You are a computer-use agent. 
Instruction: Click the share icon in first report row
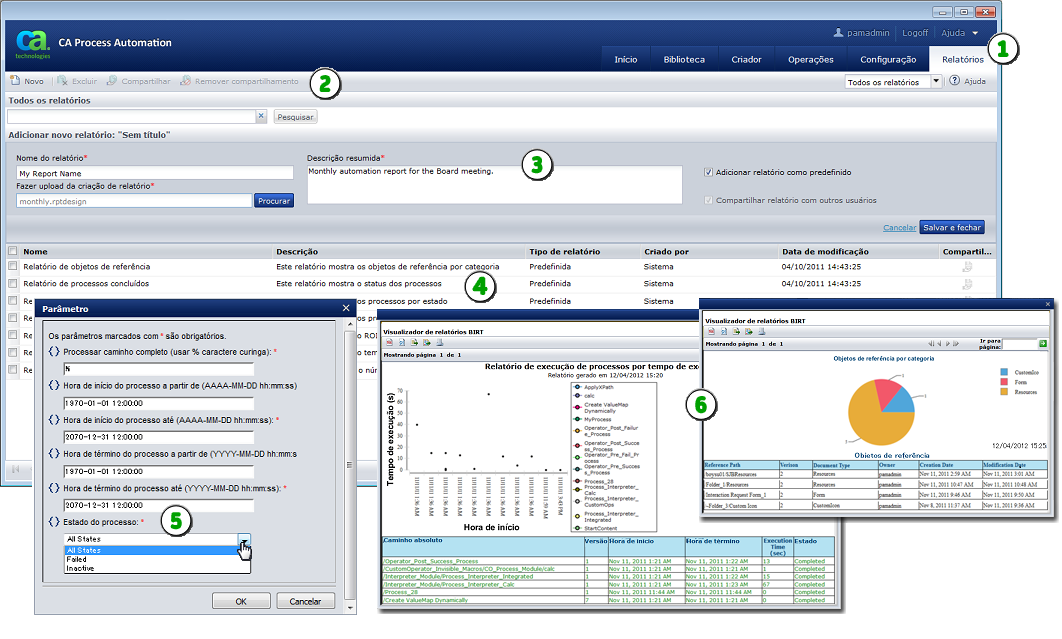coord(966,267)
